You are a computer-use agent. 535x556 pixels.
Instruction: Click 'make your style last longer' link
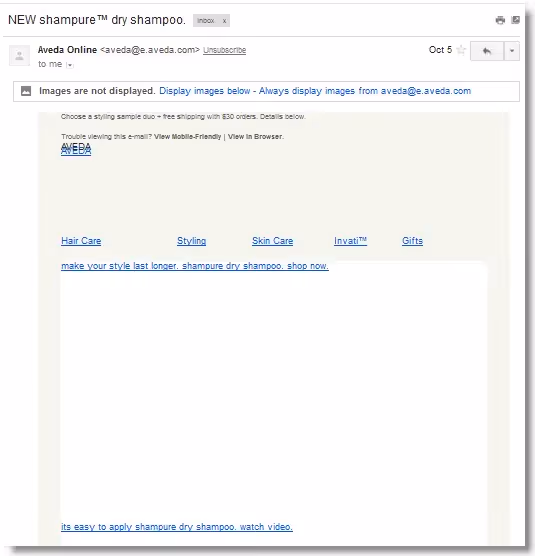[195, 266]
